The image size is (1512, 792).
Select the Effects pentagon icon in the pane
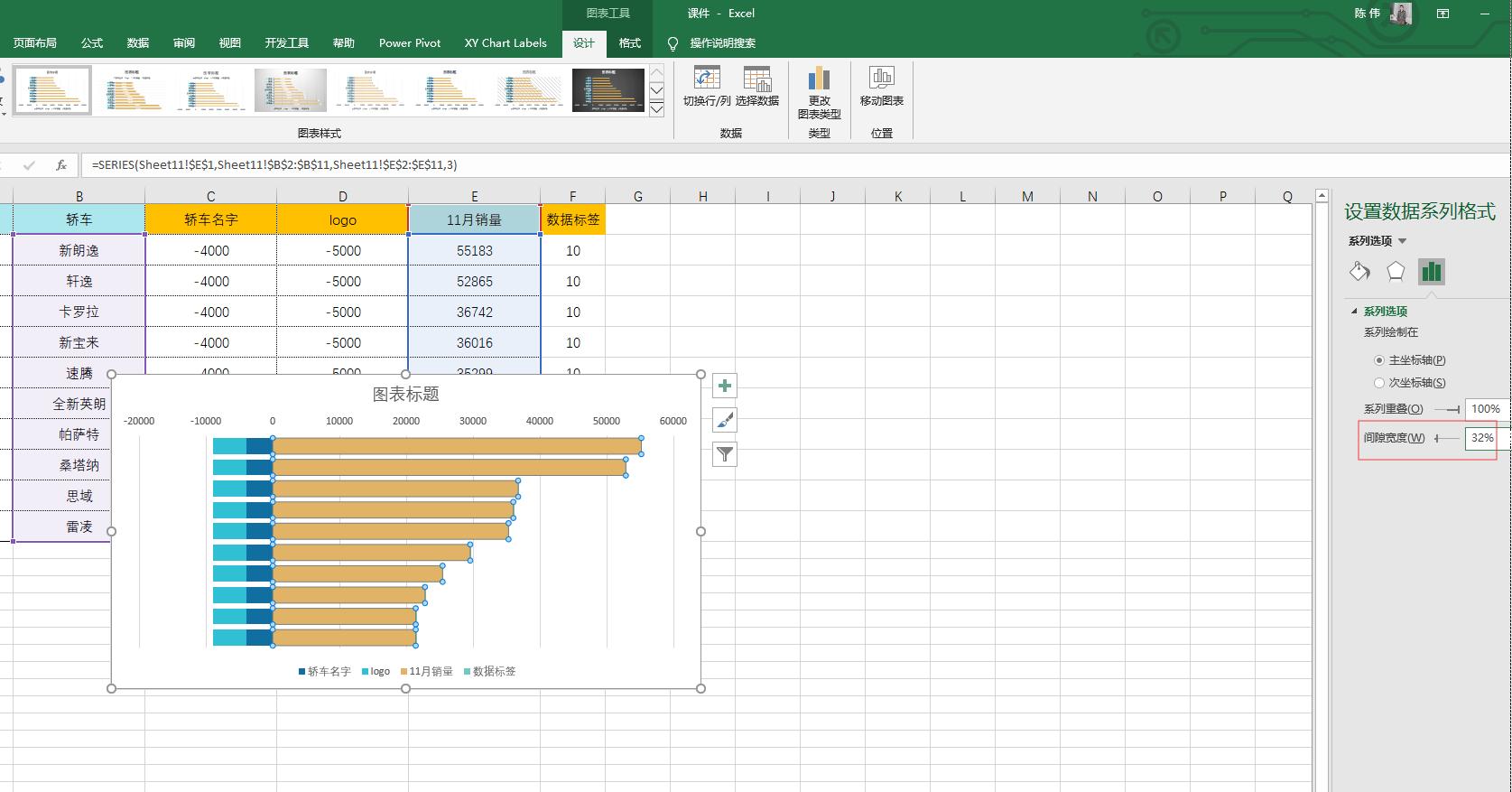[1396, 271]
